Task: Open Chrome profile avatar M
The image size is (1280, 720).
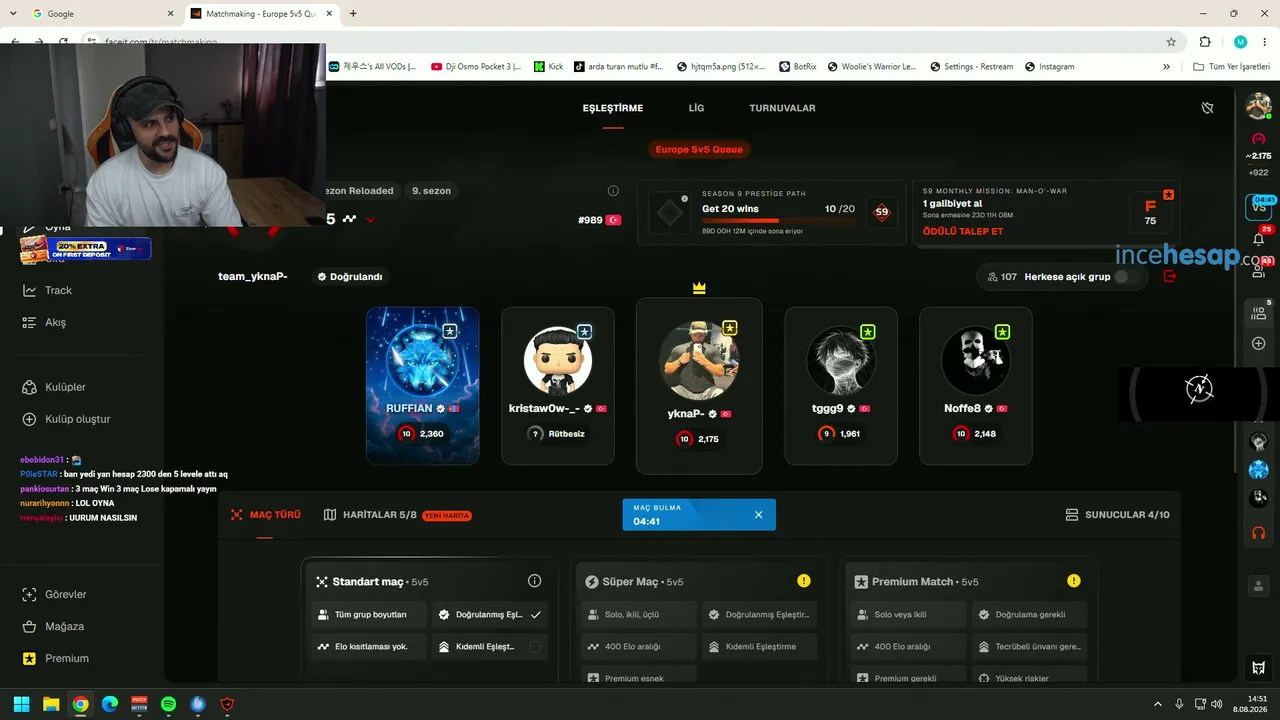Action: [x=1240, y=42]
